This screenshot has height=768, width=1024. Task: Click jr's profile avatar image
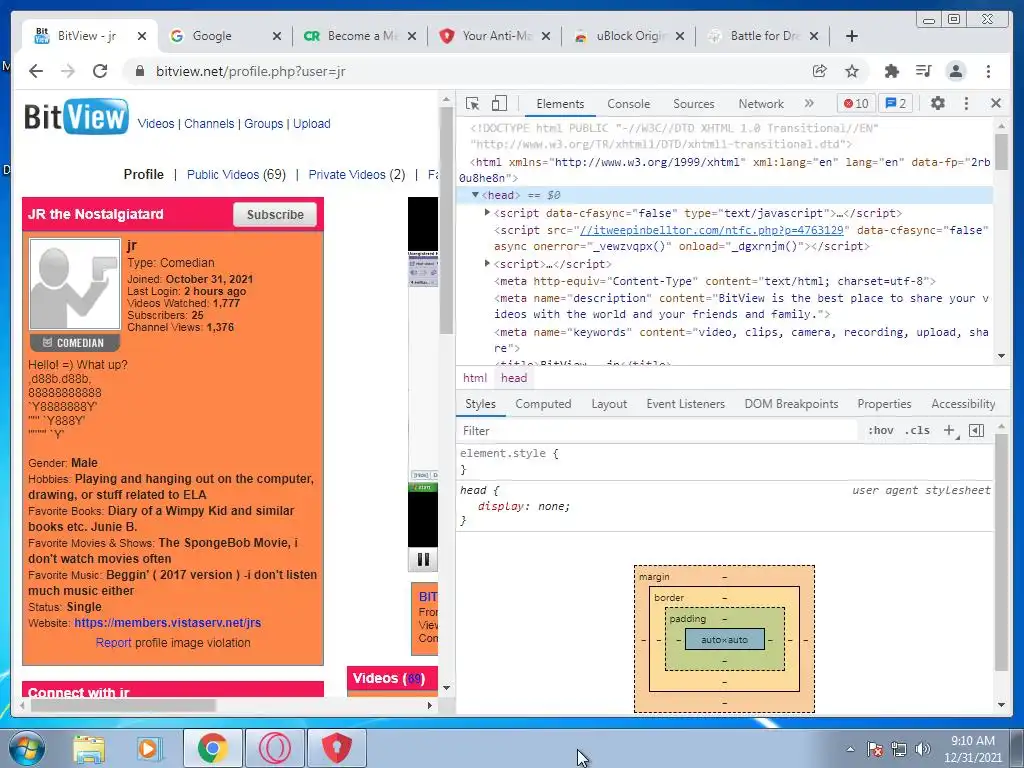coord(75,284)
